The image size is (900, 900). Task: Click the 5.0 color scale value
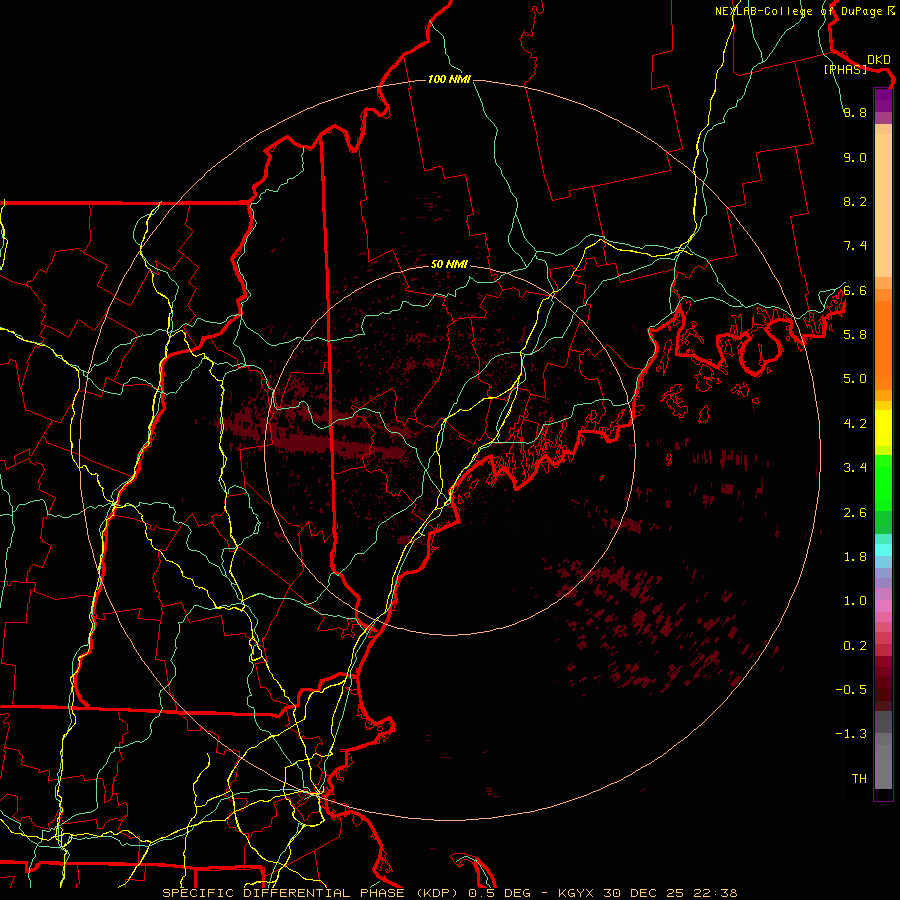click(855, 379)
